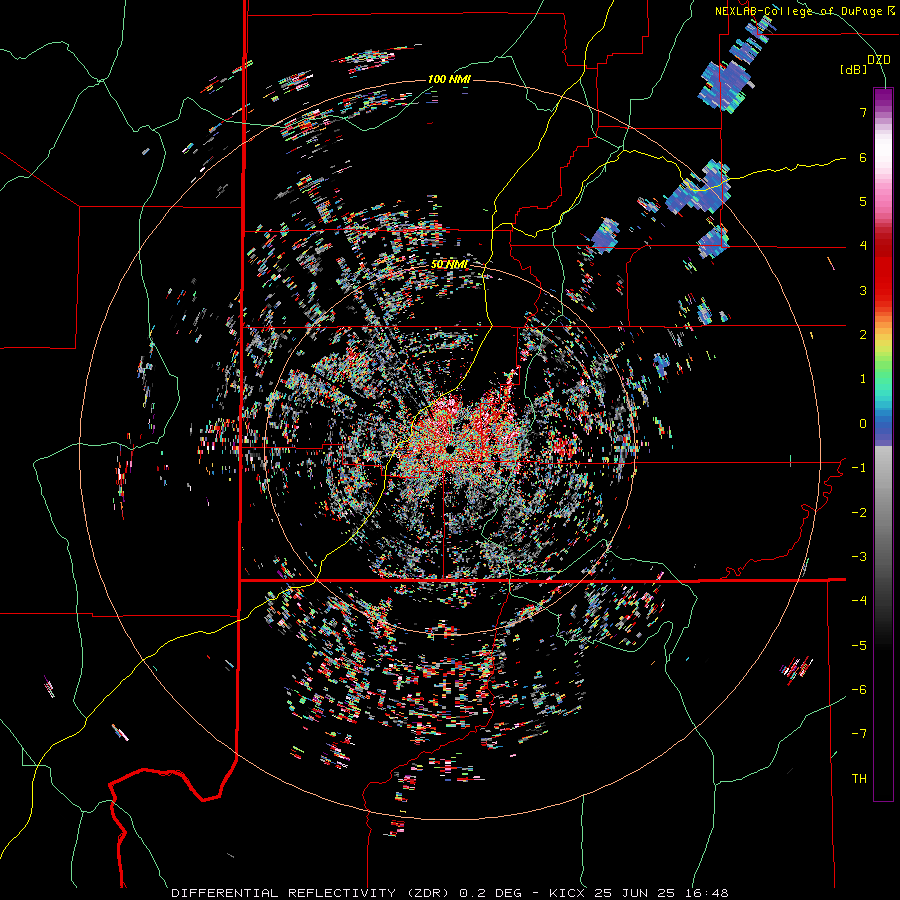This screenshot has height=900, width=900.
Task: Click the DZD product label
Action: (x=879, y=60)
